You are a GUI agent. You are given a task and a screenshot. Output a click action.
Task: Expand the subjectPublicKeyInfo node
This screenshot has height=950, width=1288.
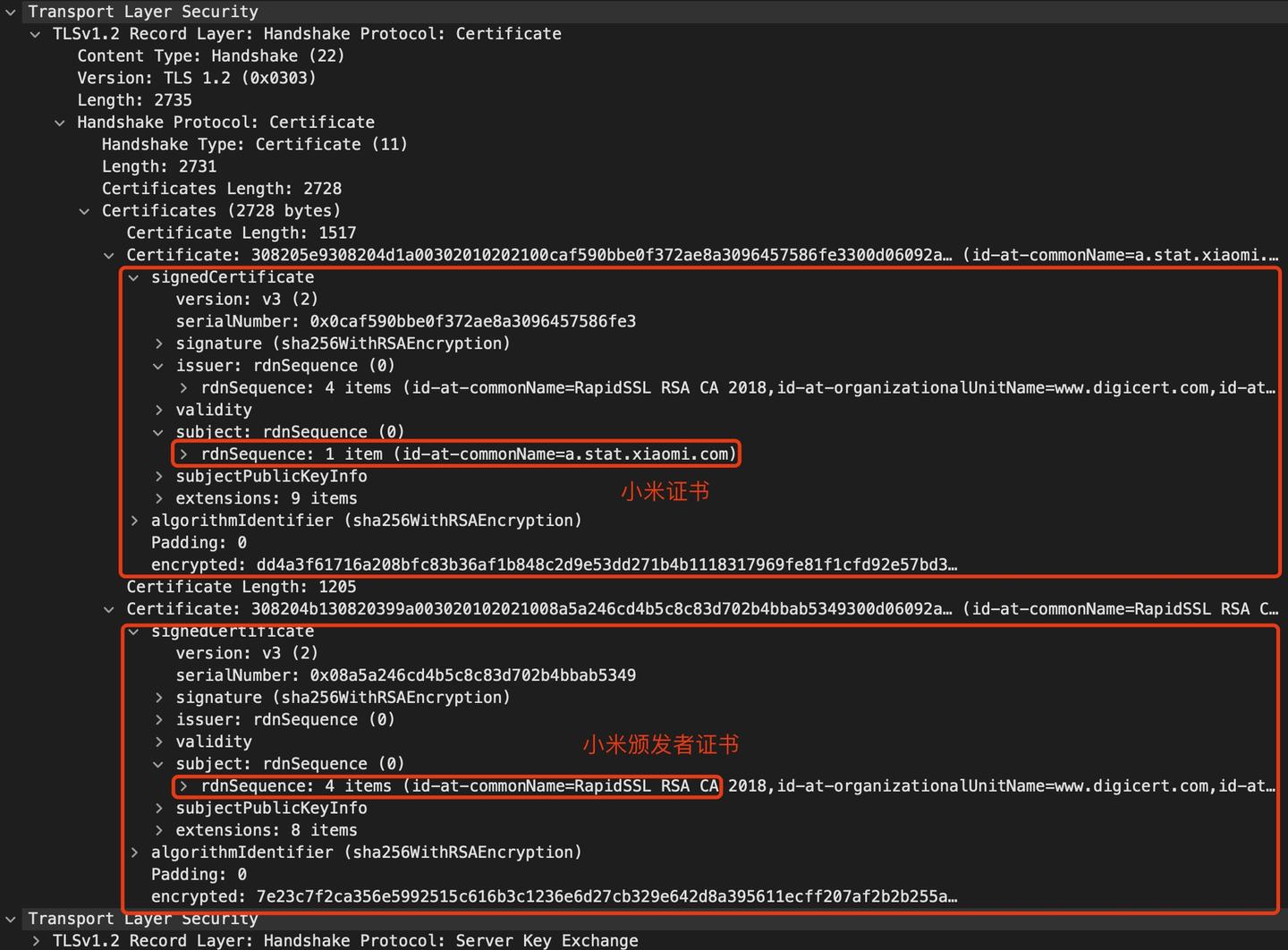pos(158,476)
